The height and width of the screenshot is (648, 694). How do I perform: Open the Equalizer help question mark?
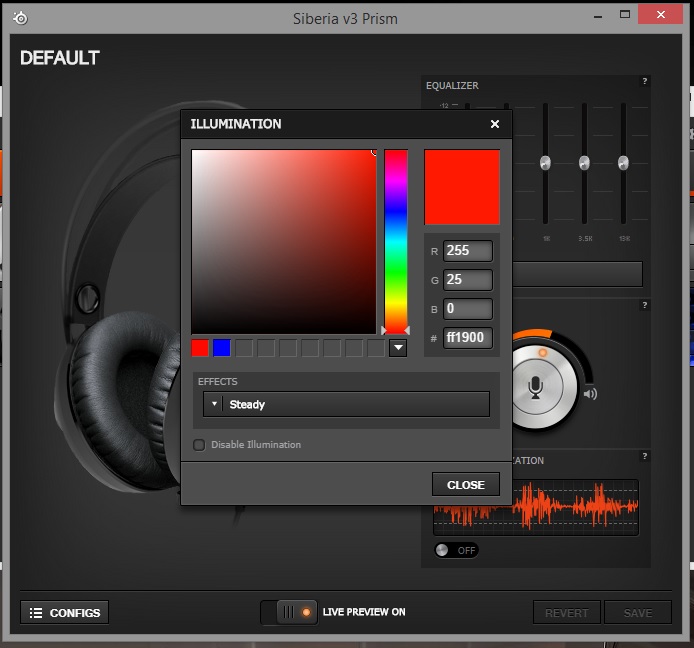(x=644, y=81)
